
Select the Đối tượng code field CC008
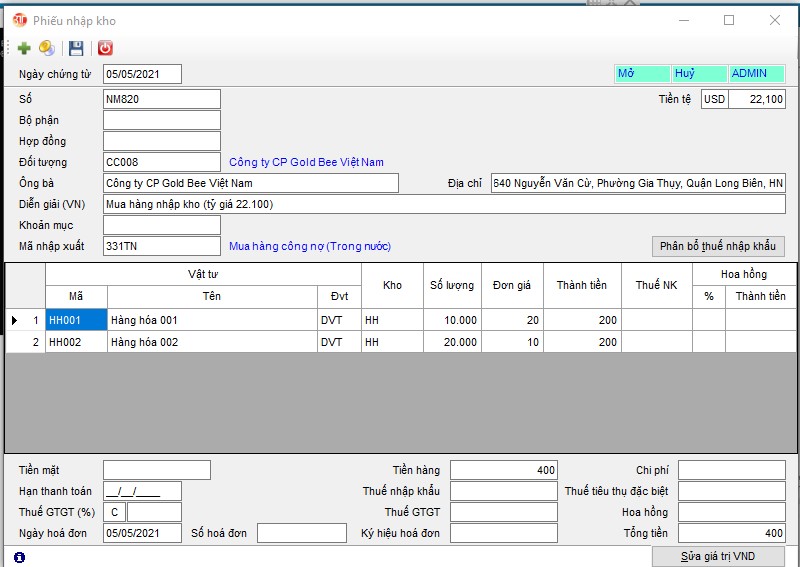pos(161,162)
